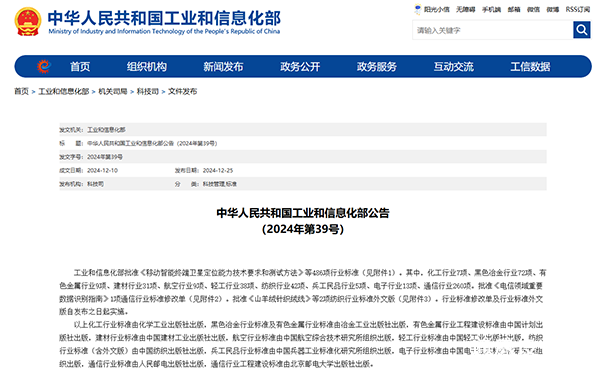Open the 新闻发布 navigation menu
Screen dimensions: 600x371
pos(223,67)
